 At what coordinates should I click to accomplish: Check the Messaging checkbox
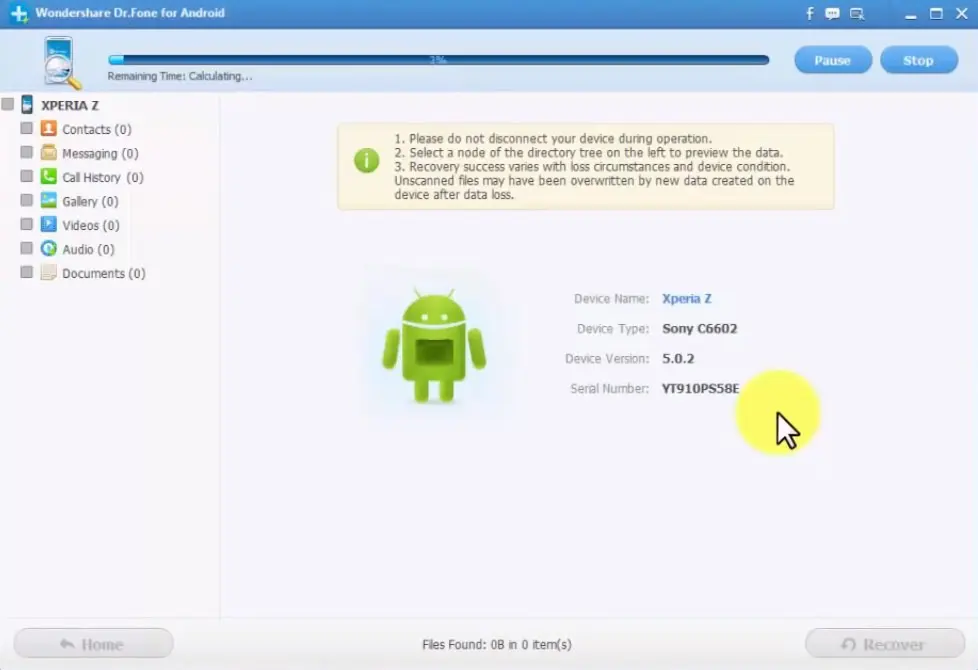coord(26,152)
